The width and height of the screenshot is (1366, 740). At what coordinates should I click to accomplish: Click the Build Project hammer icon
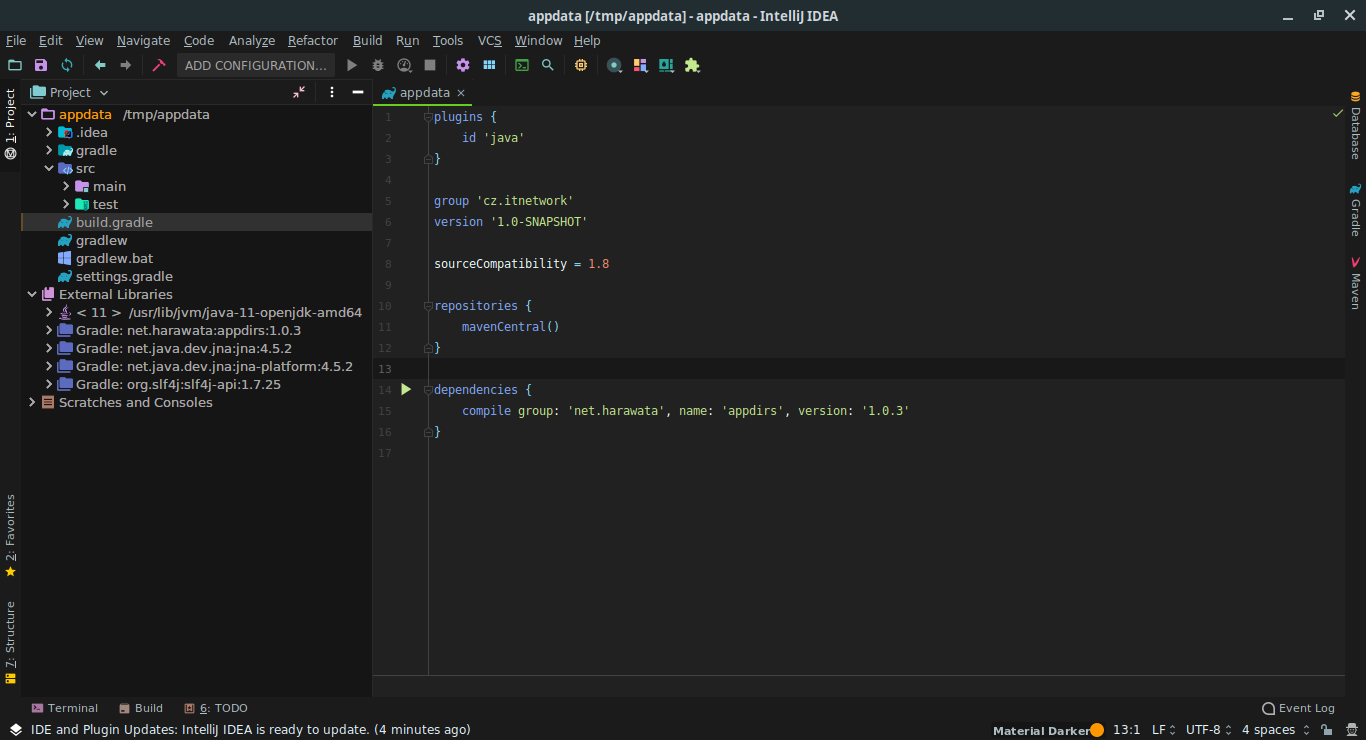[x=158, y=65]
